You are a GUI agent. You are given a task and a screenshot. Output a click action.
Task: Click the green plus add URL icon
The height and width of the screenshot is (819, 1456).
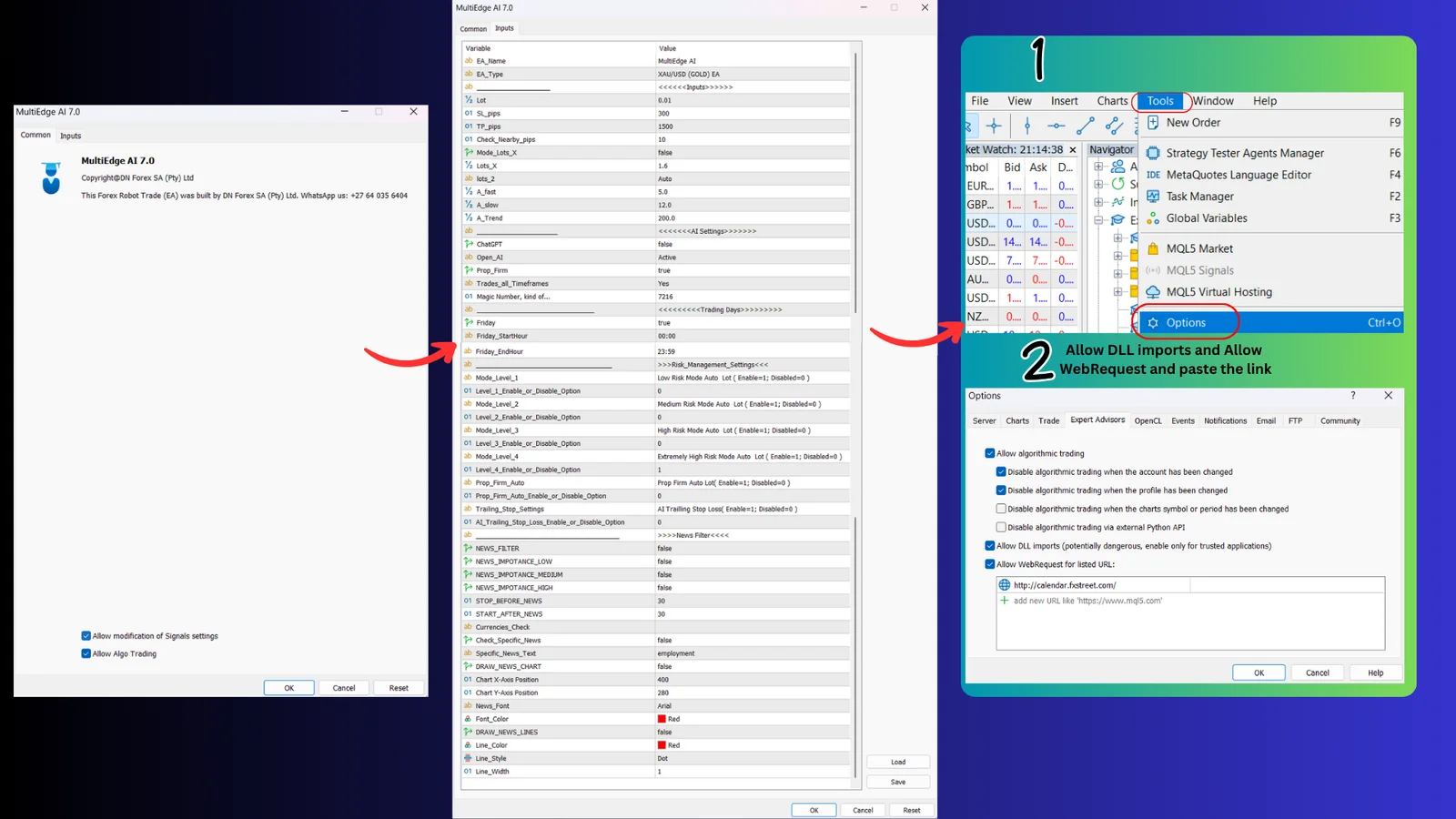tap(1005, 601)
